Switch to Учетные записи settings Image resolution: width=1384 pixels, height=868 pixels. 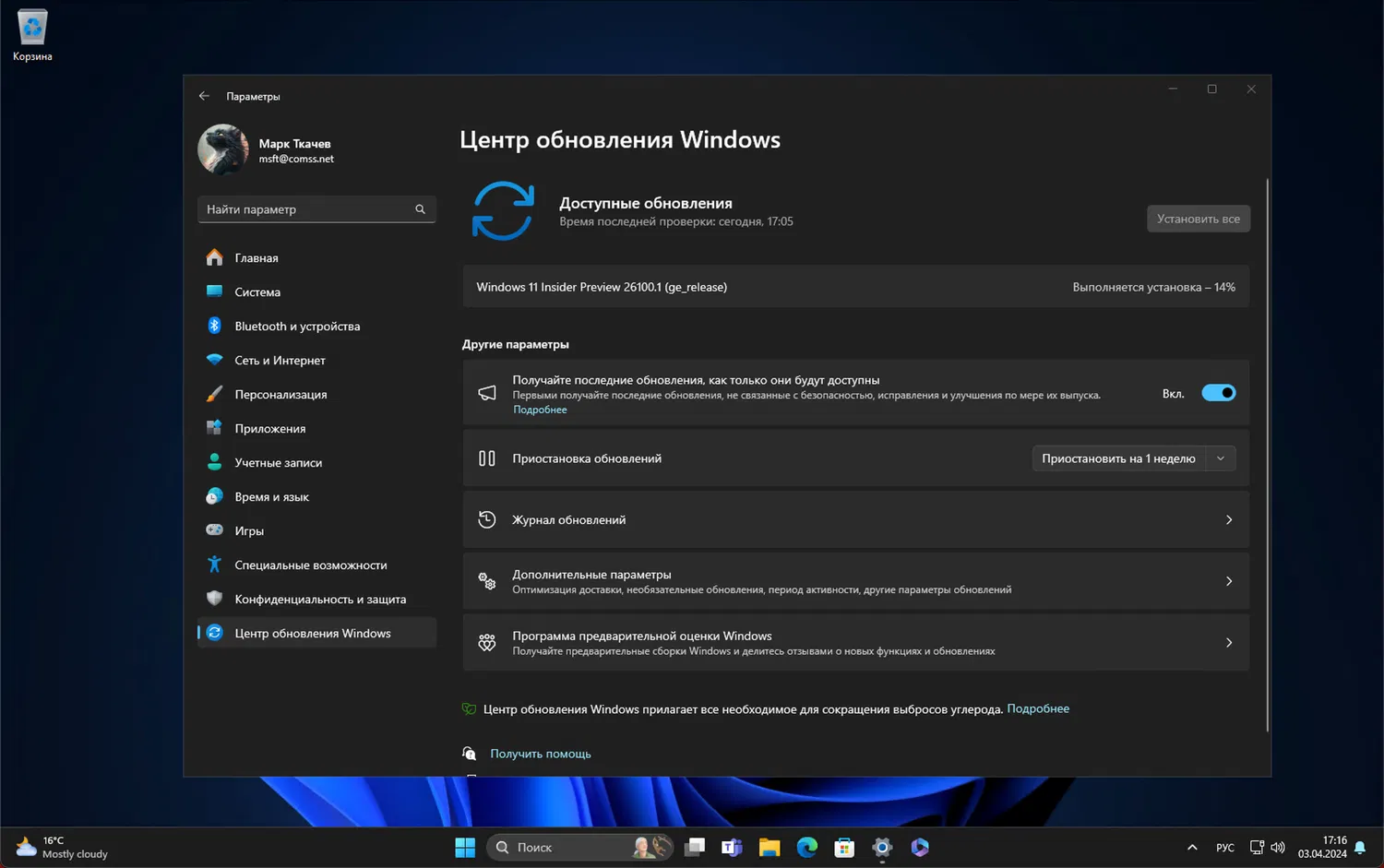(x=278, y=462)
